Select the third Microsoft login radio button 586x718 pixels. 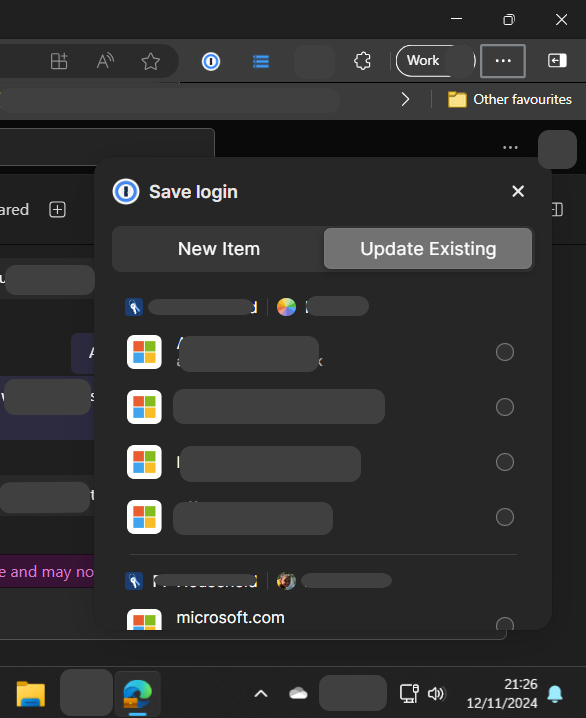point(505,462)
